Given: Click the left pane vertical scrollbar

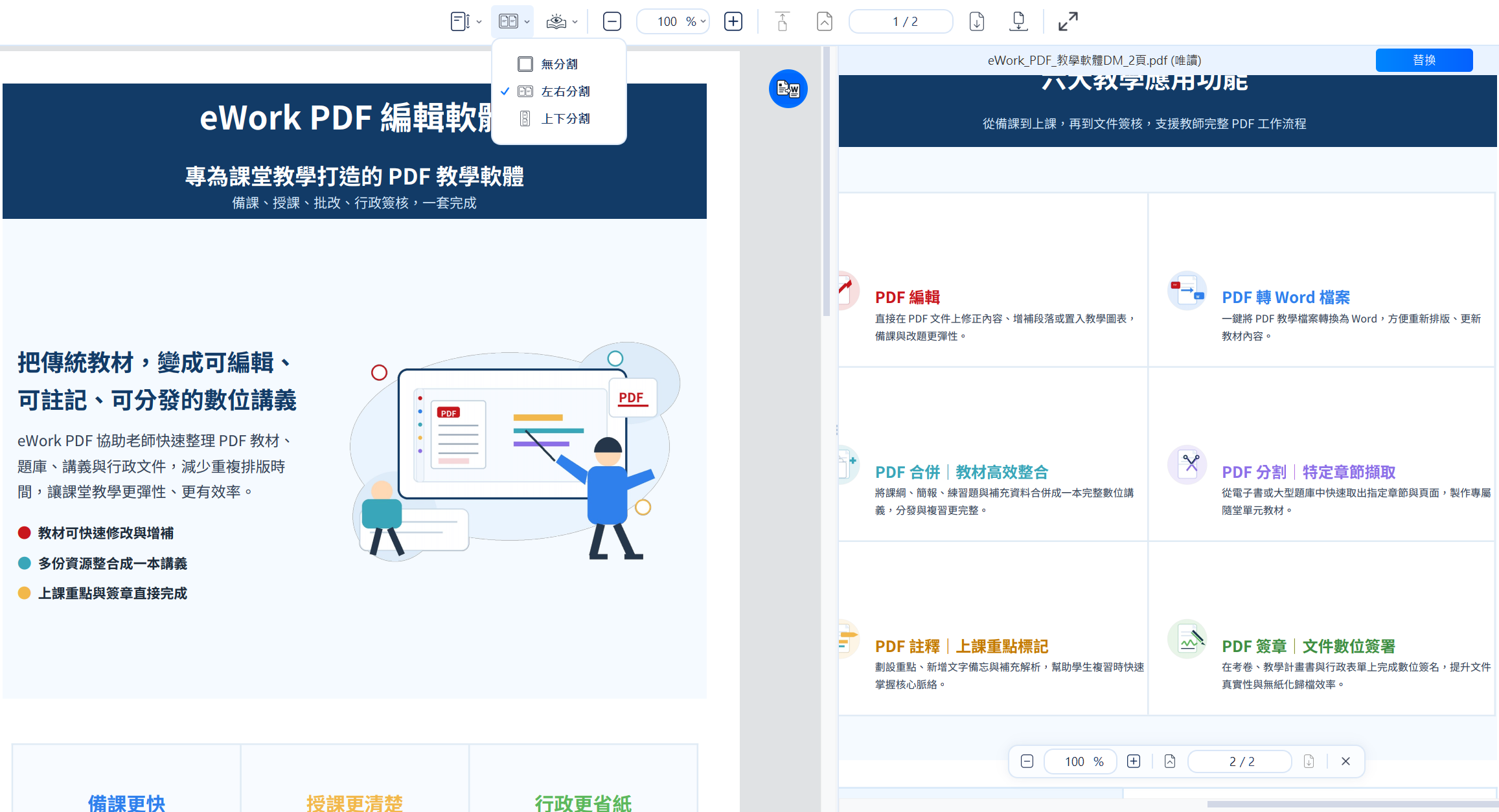Looking at the screenshot, I should click(x=826, y=181).
